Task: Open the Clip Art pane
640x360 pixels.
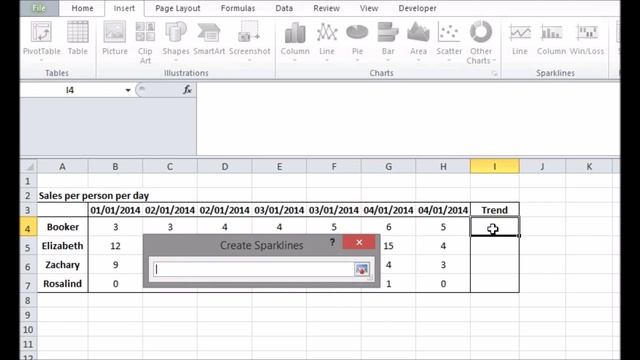Action: pyautogui.click(x=145, y=43)
